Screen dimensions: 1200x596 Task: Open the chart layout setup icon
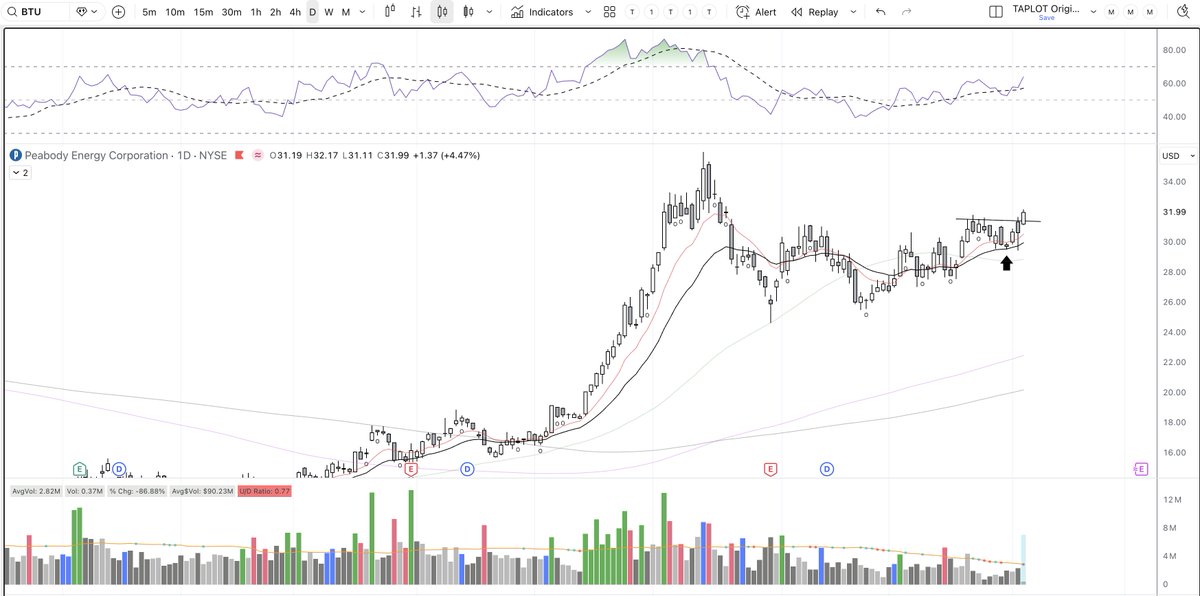coord(995,12)
